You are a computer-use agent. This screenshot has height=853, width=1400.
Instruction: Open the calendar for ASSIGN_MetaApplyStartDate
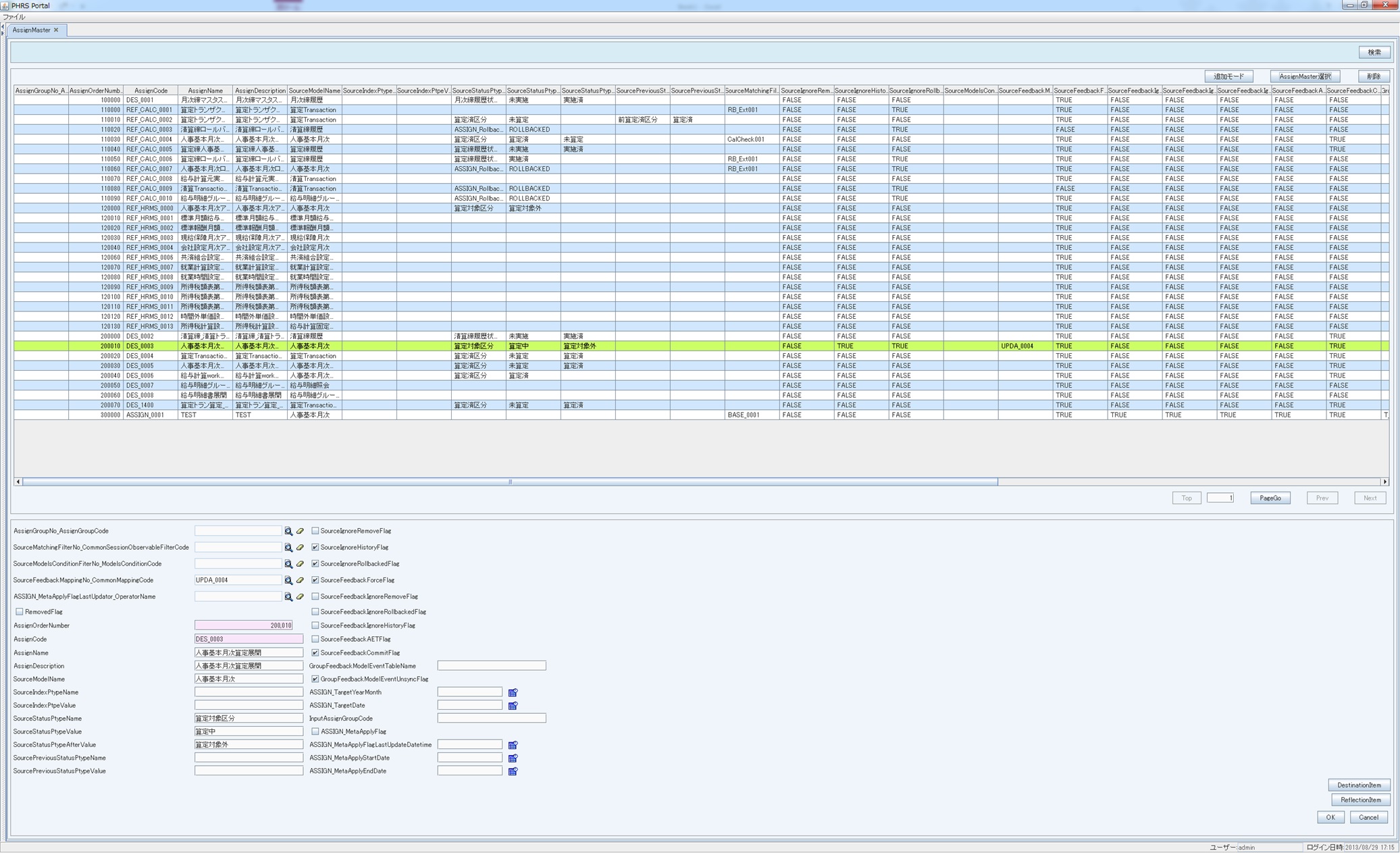coord(513,758)
